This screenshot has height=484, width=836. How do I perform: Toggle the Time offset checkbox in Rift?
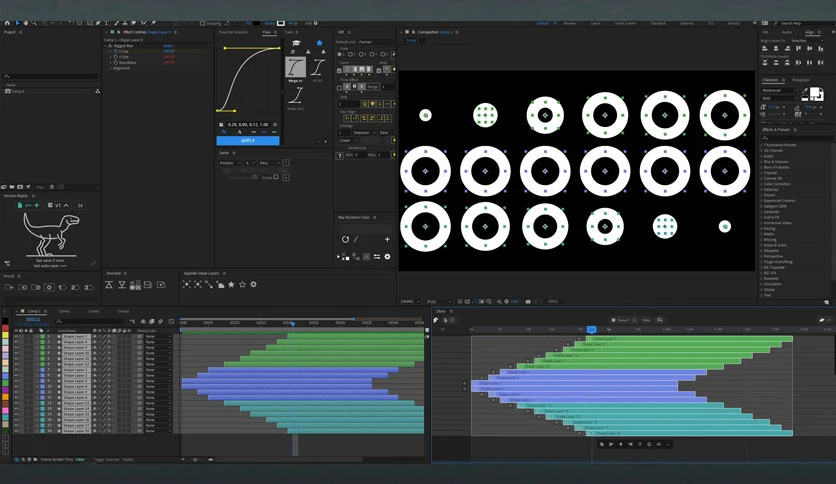[x=339, y=87]
